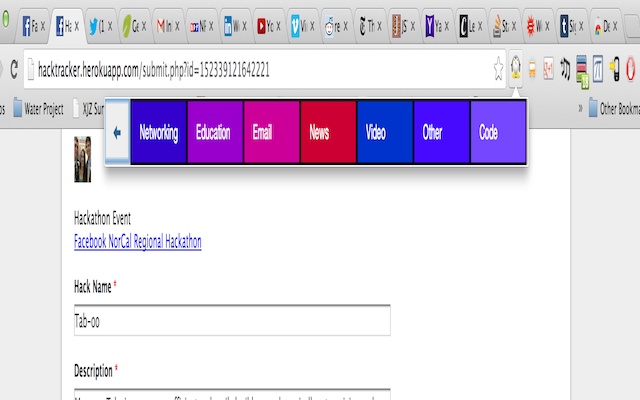Click the phone with lightbulb extension icon

coord(615,69)
